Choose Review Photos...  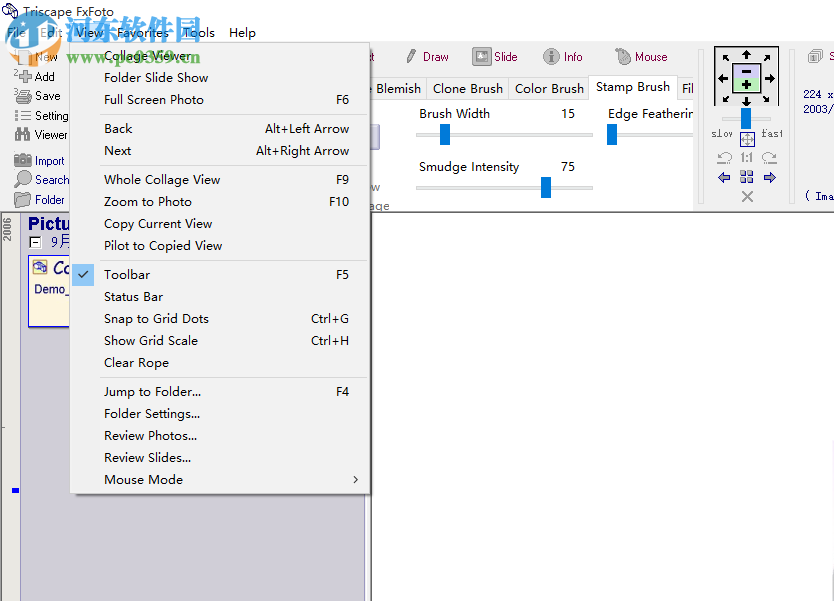tap(220, 436)
